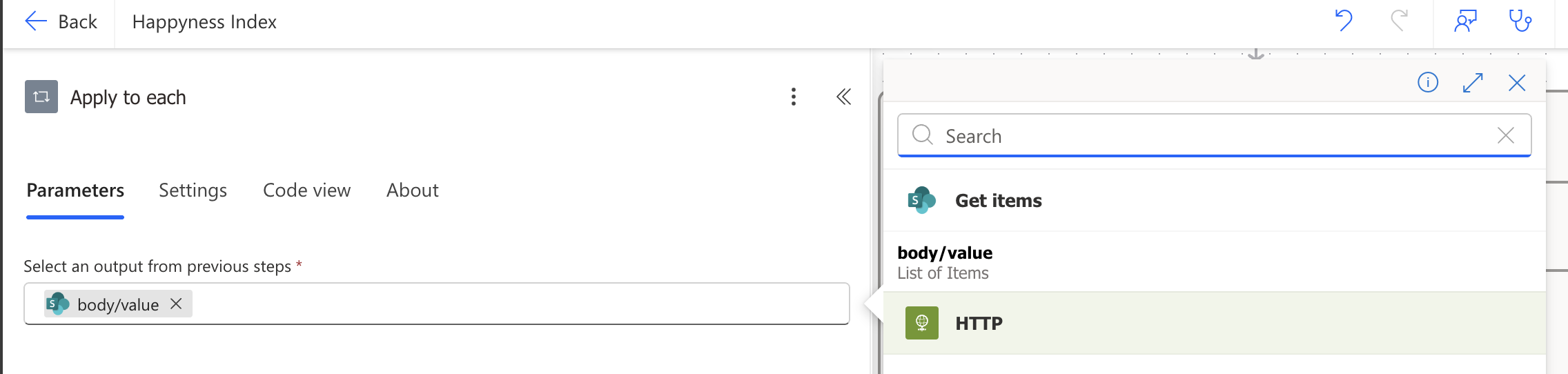Screen dimensions: 1568x374
Task: Select body/value List of Items
Action: tap(945, 262)
